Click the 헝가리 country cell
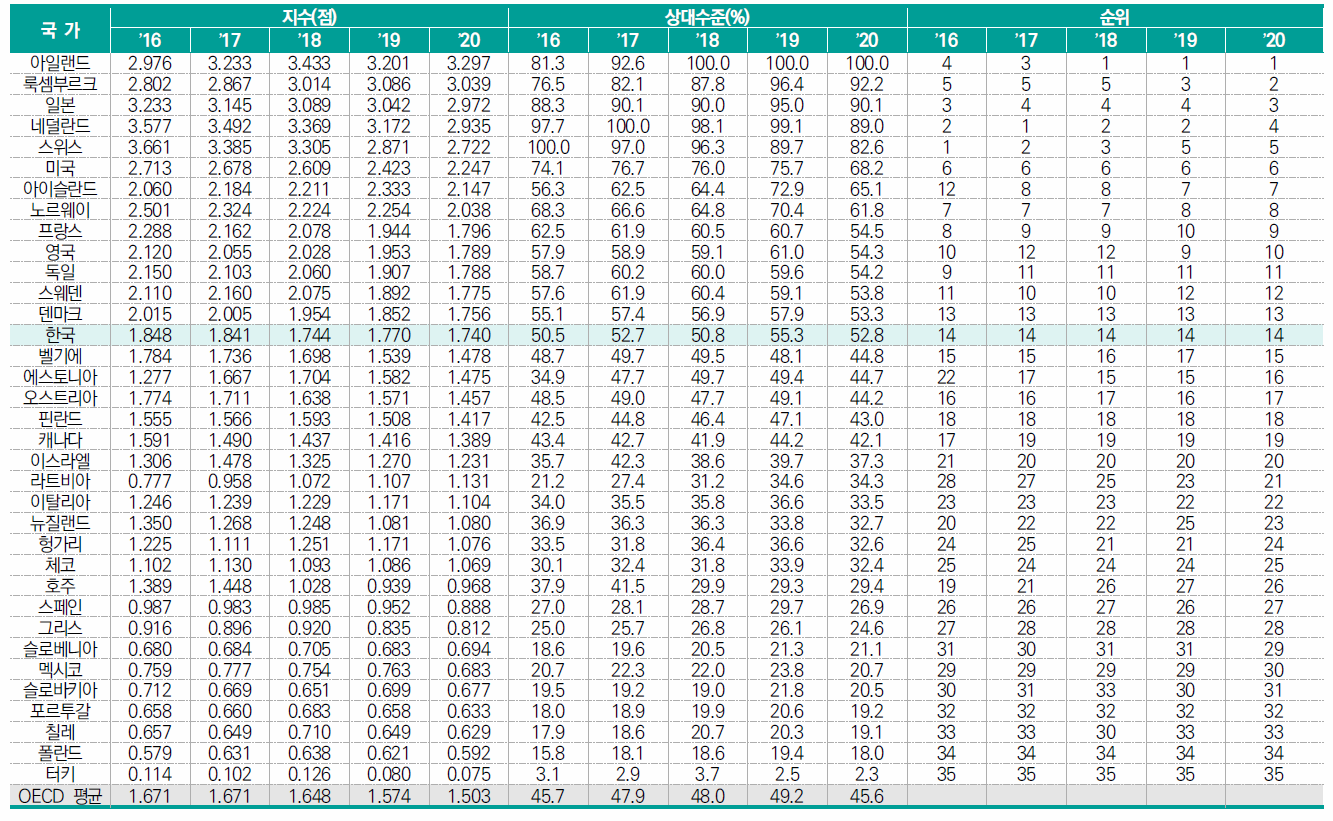The width and height of the screenshot is (1333, 821). [60, 544]
